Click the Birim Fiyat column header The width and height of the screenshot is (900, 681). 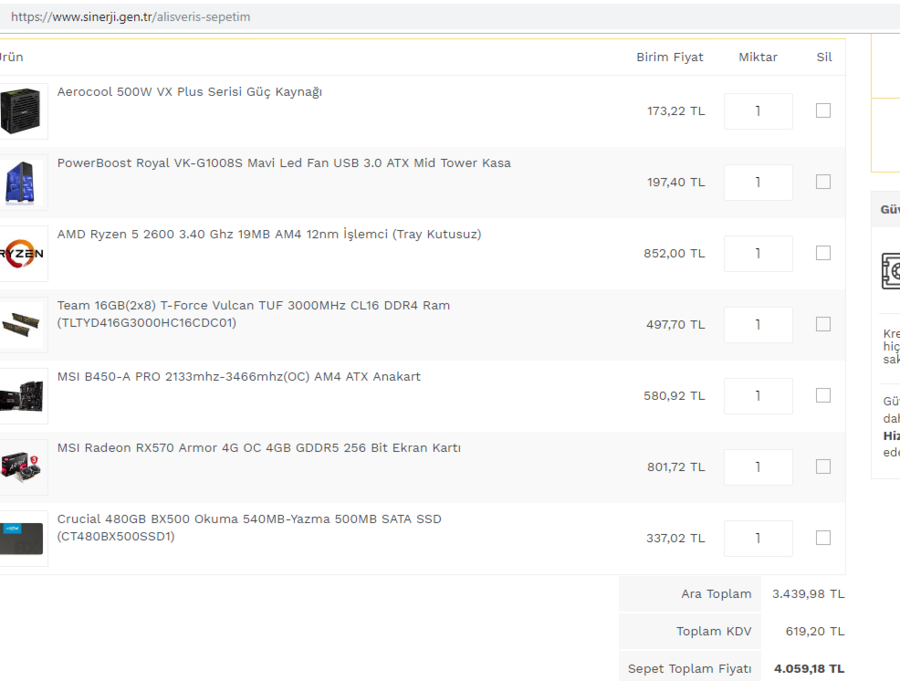pos(669,57)
